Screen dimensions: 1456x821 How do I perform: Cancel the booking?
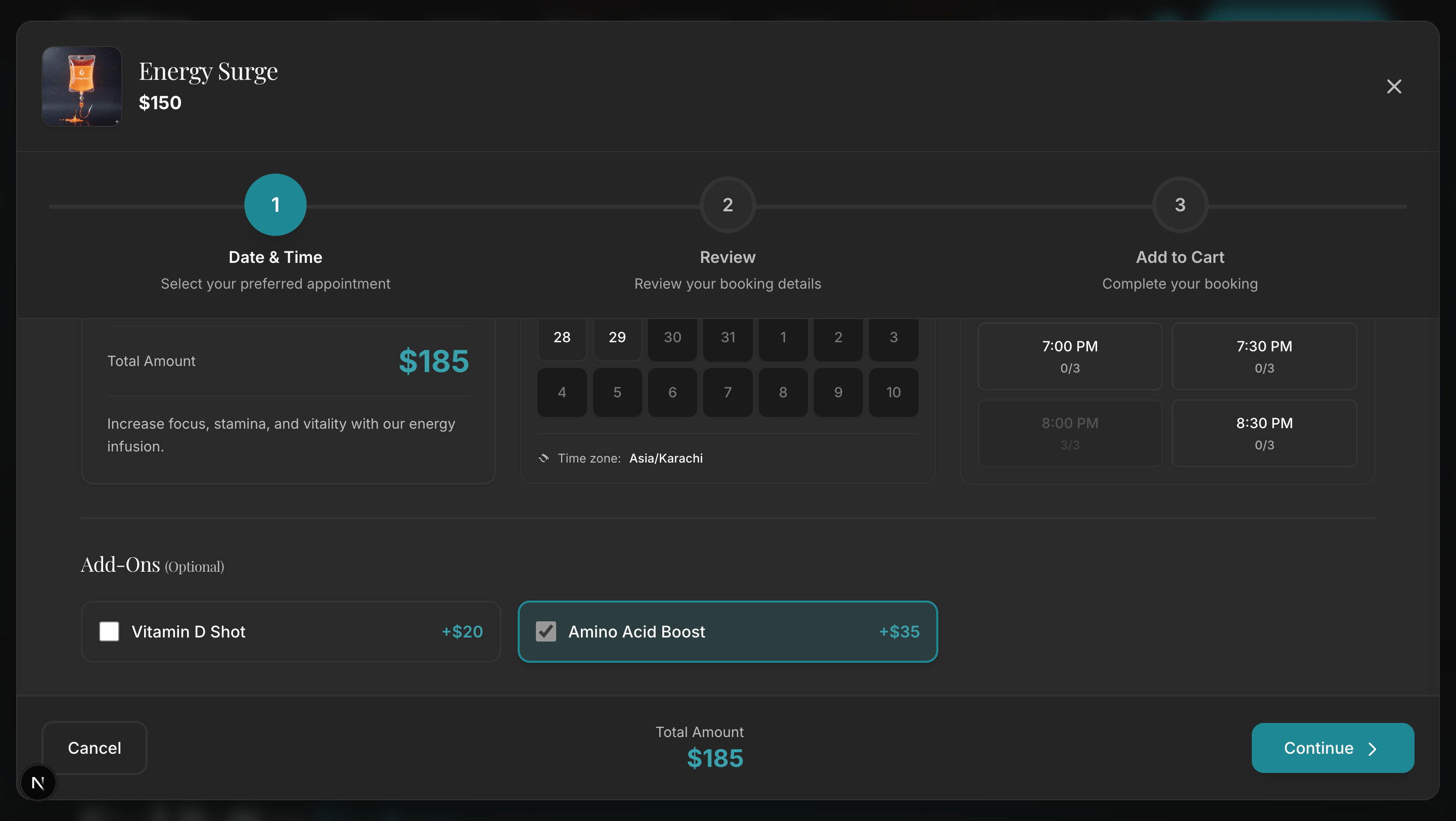pyautogui.click(x=95, y=748)
